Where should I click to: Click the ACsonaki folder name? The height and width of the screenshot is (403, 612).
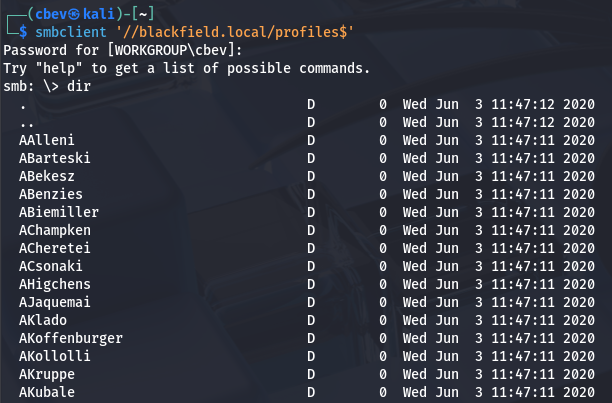[50, 266]
